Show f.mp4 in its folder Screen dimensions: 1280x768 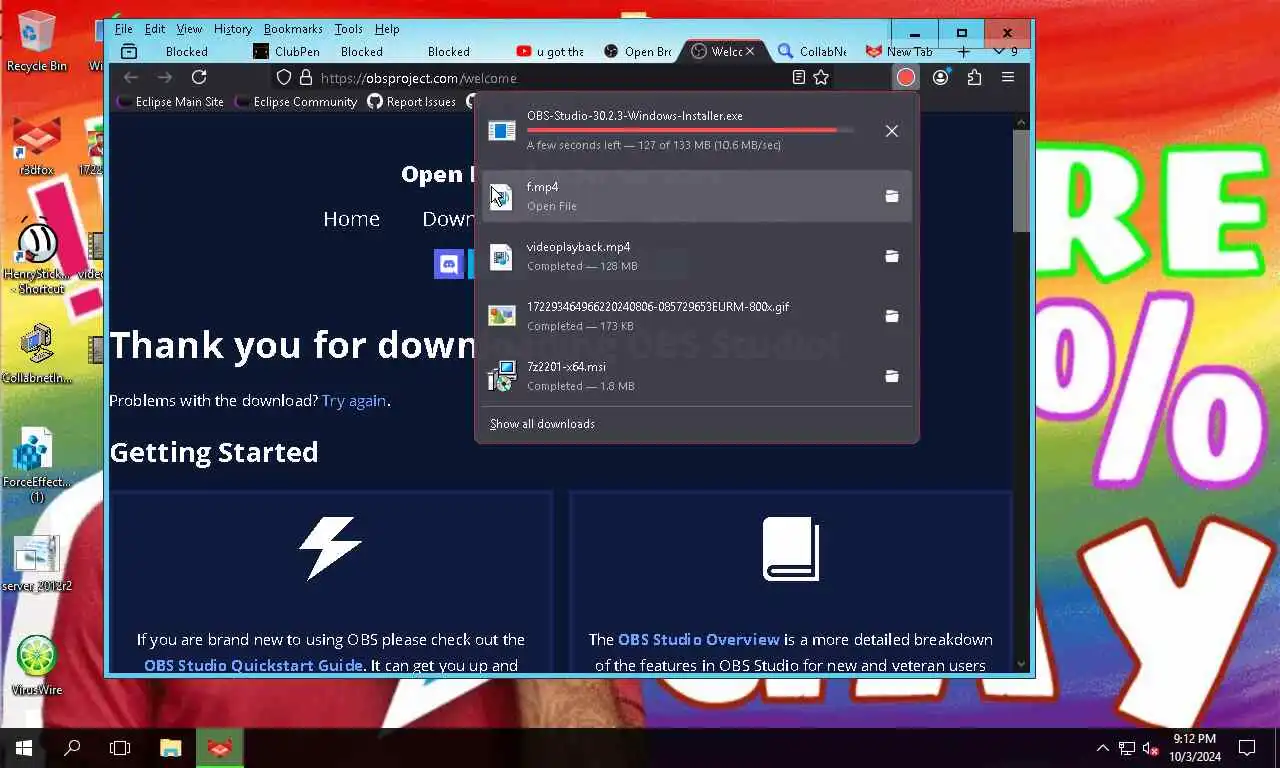pos(891,196)
